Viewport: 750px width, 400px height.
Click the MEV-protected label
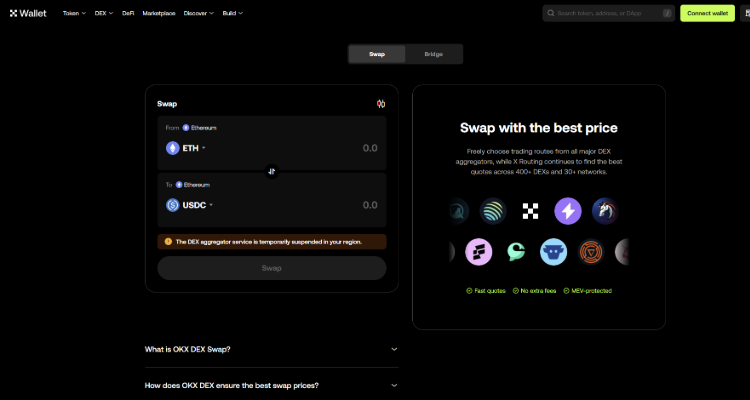[x=591, y=291]
